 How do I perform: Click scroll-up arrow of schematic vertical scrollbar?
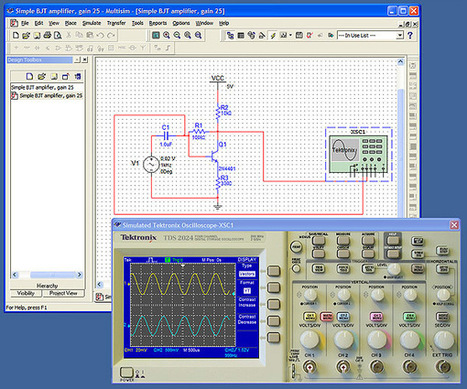point(400,61)
